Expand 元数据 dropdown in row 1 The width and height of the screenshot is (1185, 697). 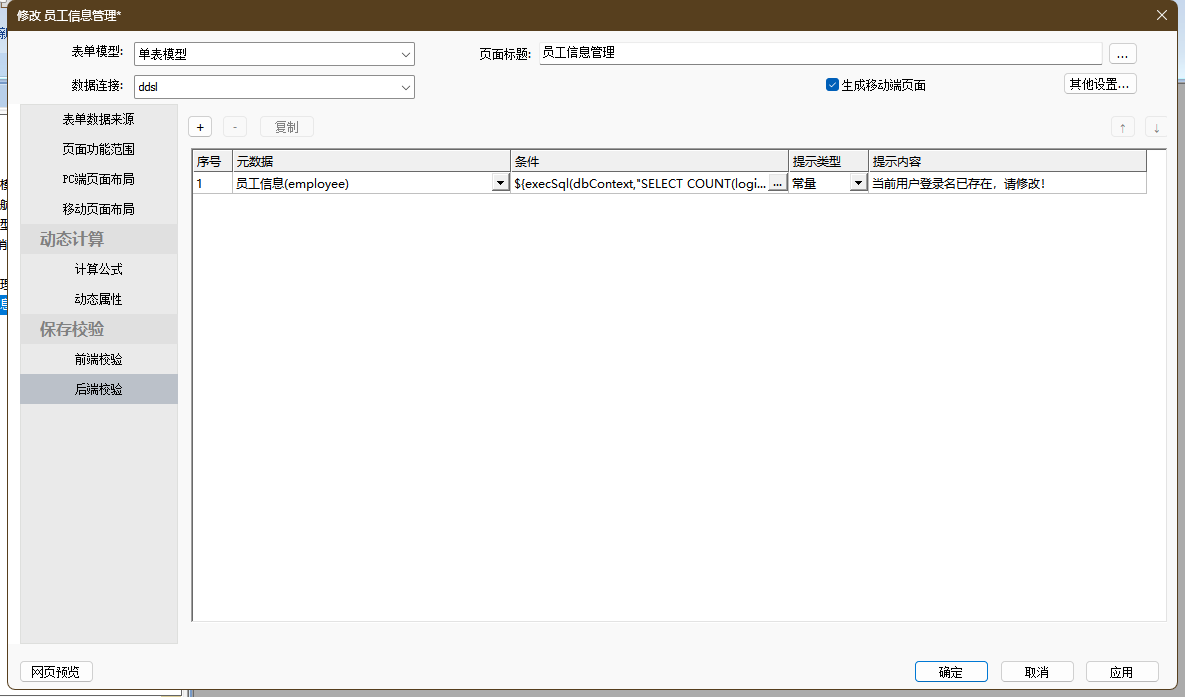(499, 183)
